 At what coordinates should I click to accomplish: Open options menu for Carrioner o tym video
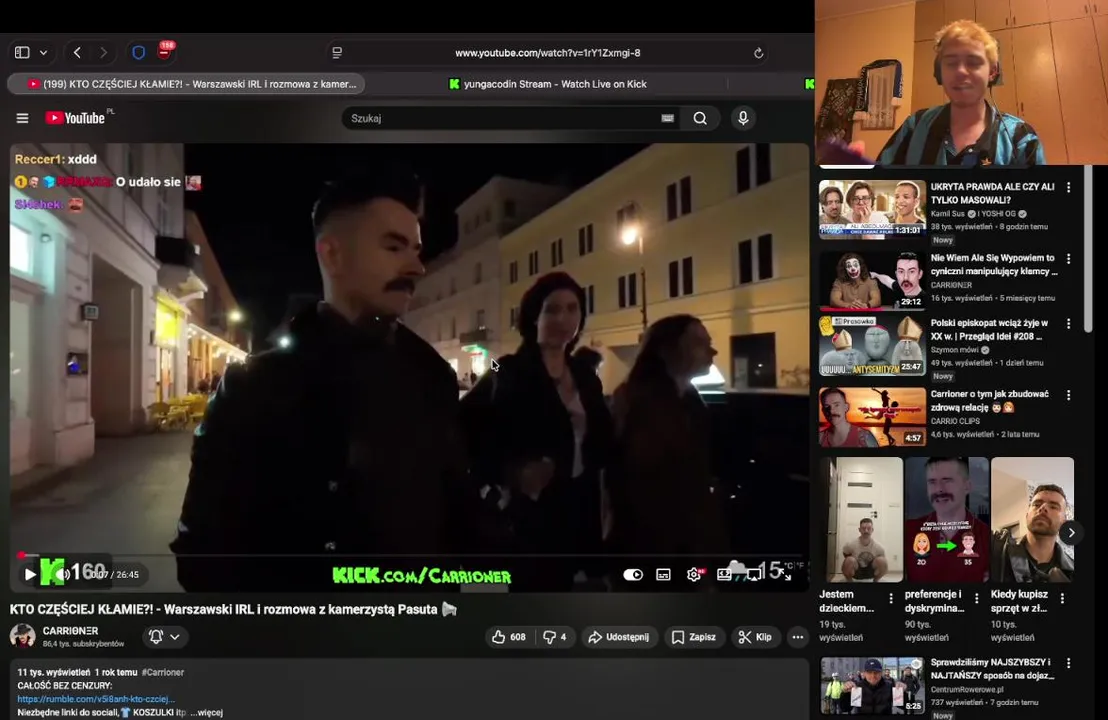tap(1068, 395)
